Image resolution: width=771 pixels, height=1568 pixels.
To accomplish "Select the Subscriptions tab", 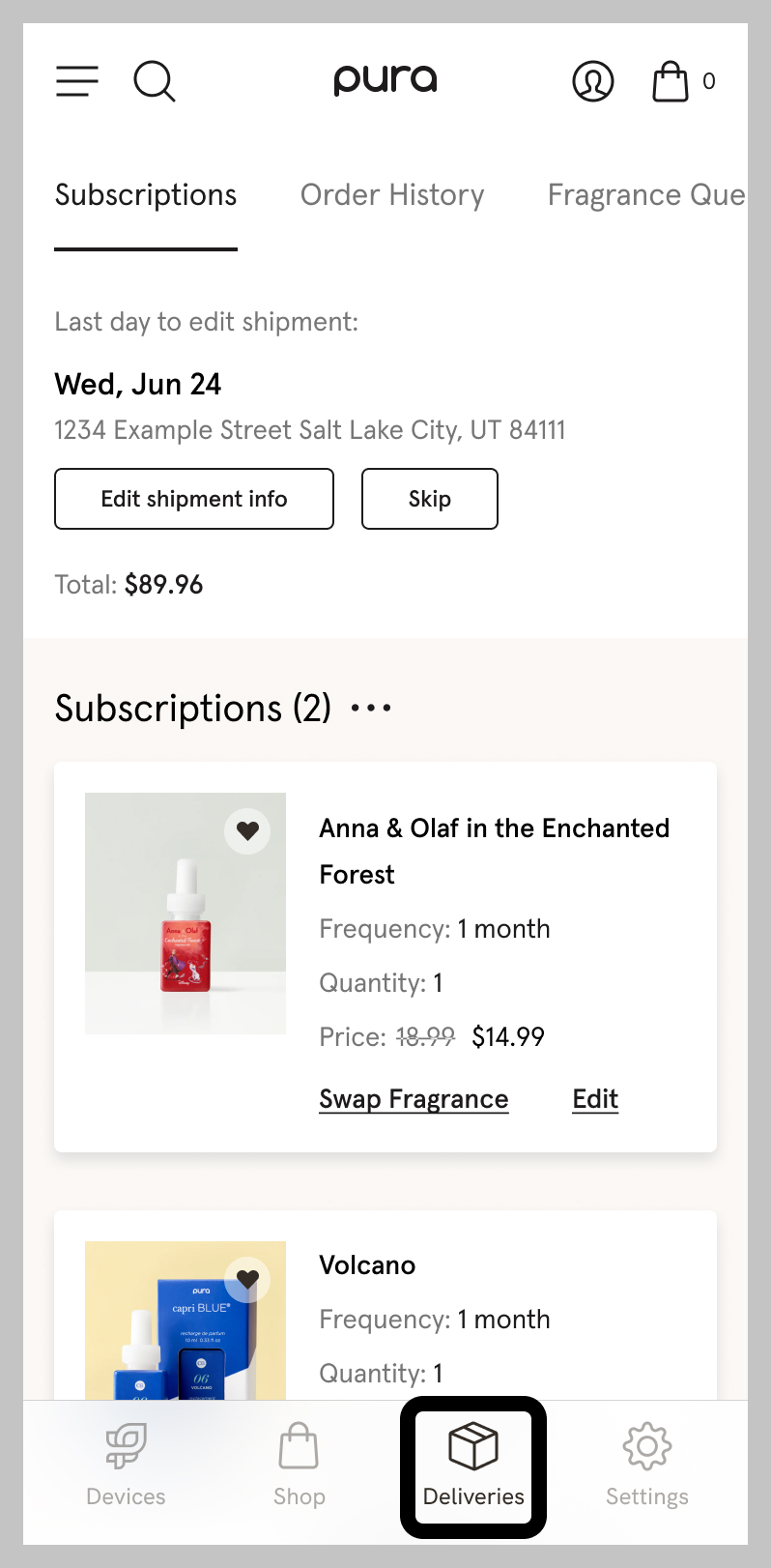I will 146,195.
